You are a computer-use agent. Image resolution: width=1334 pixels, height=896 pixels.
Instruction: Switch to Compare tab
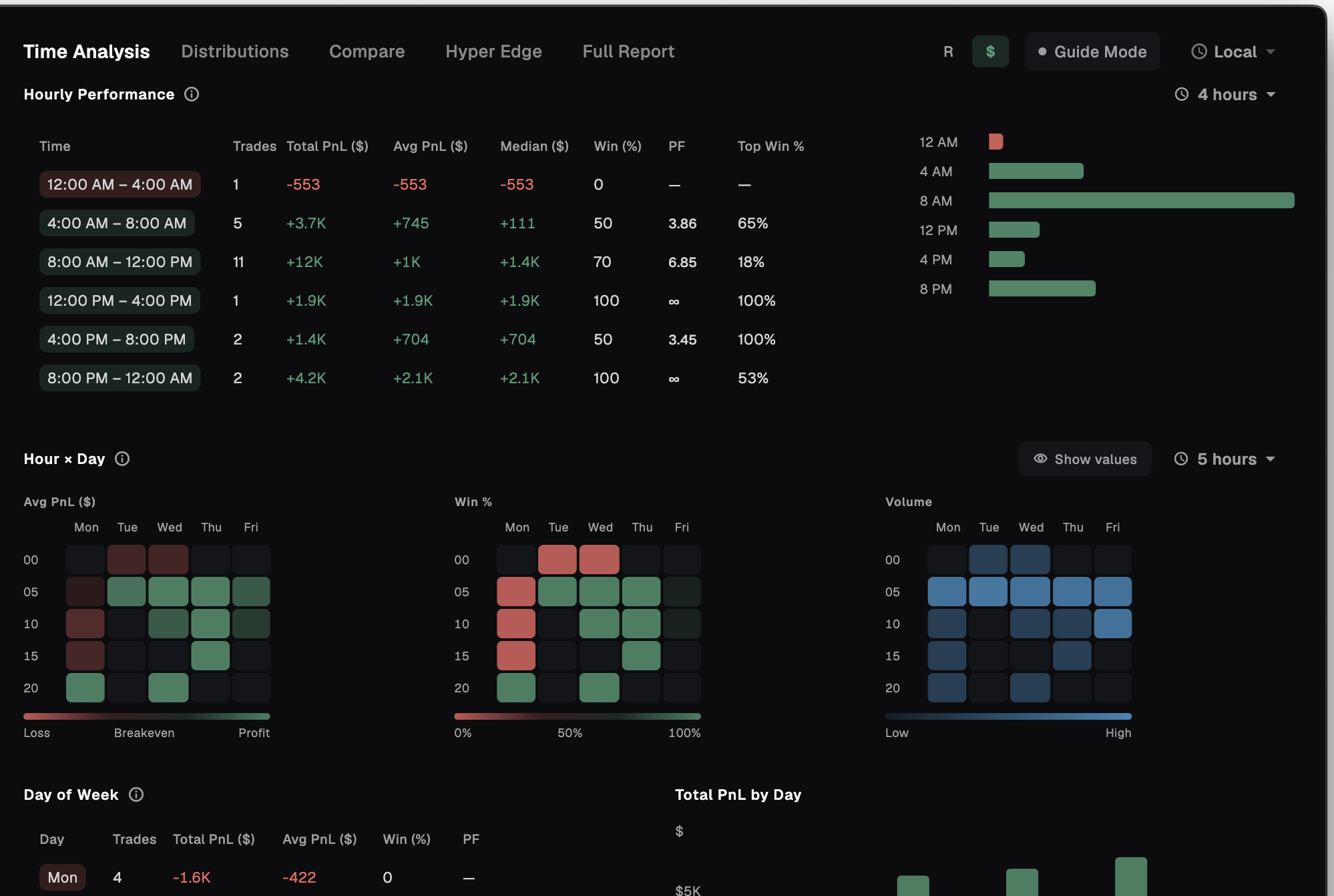coord(367,51)
